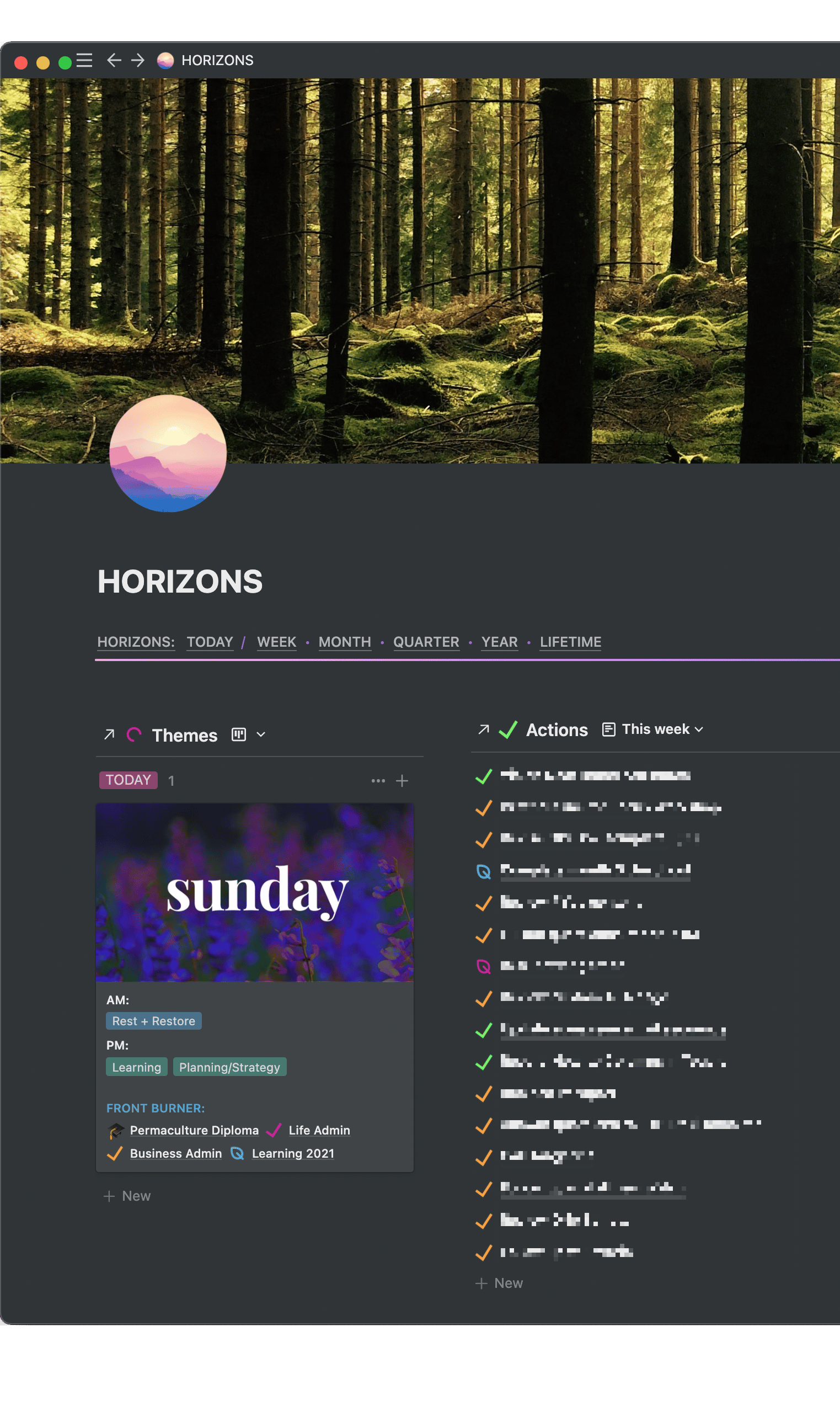Open Actions database via diagonal arrow
Screen dimensions: 840x1406
tap(483, 729)
